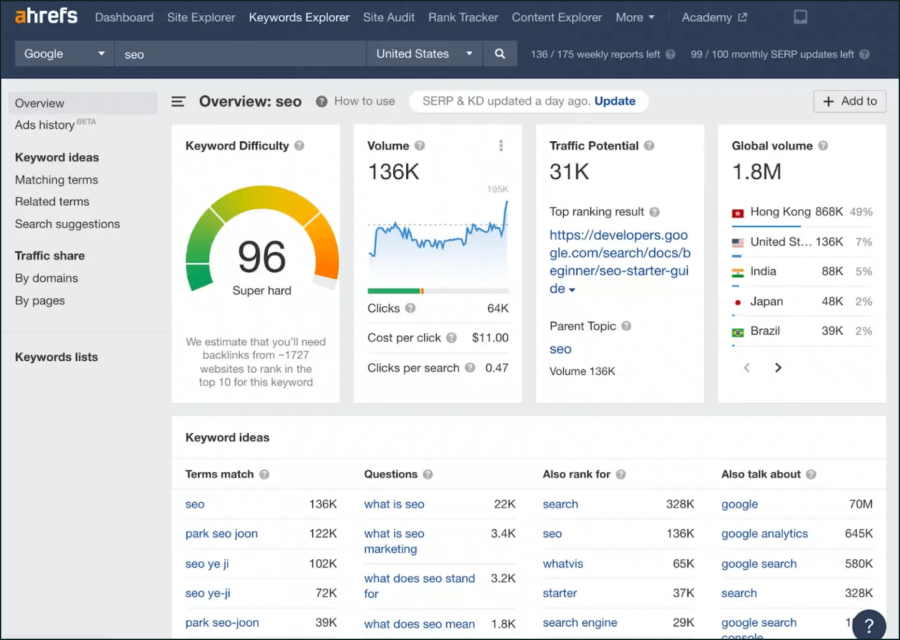
Task: Click Keyword Difficulty info icon
Action: click(x=299, y=146)
